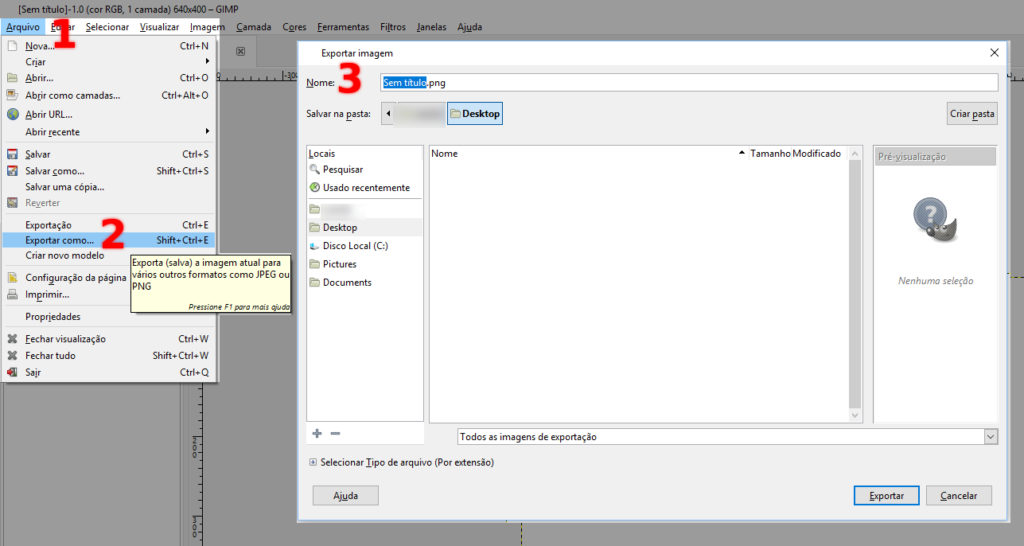Click the floppy disk icon beside Salvar
This screenshot has width=1024, height=546.
coord(13,155)
